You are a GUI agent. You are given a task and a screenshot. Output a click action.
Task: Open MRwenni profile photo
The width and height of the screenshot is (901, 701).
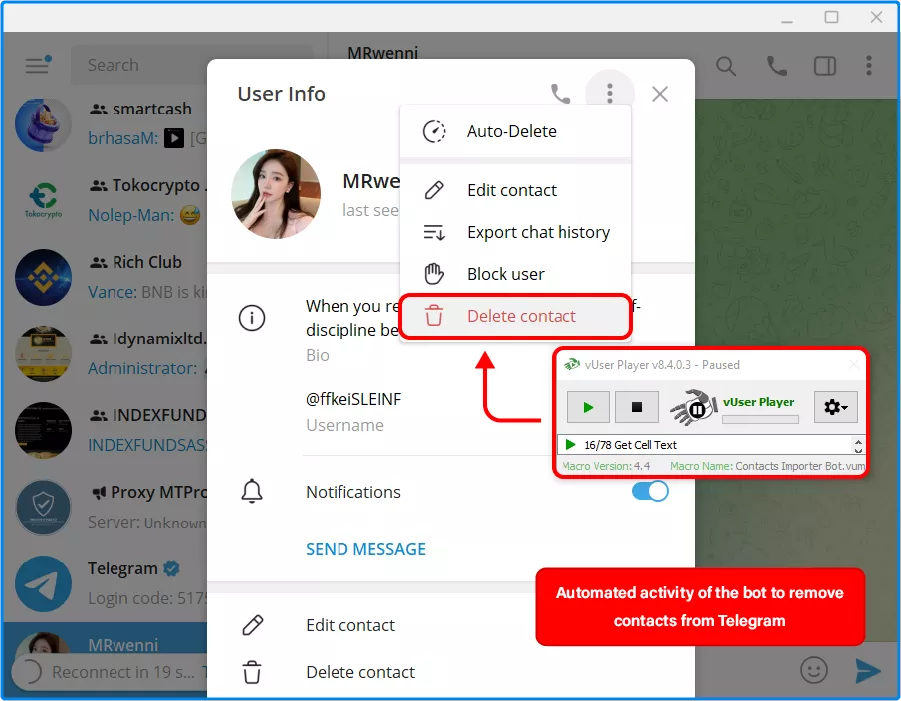(276, 194)
